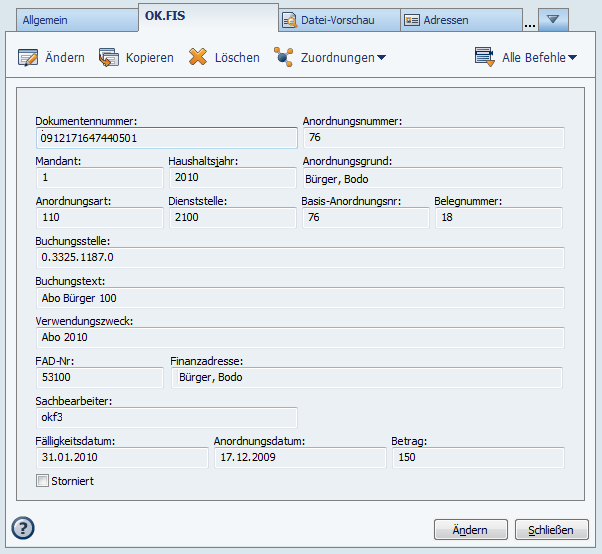Click the Adressen tab card icon
Screen dimensions: 602x554
(411, 20)
